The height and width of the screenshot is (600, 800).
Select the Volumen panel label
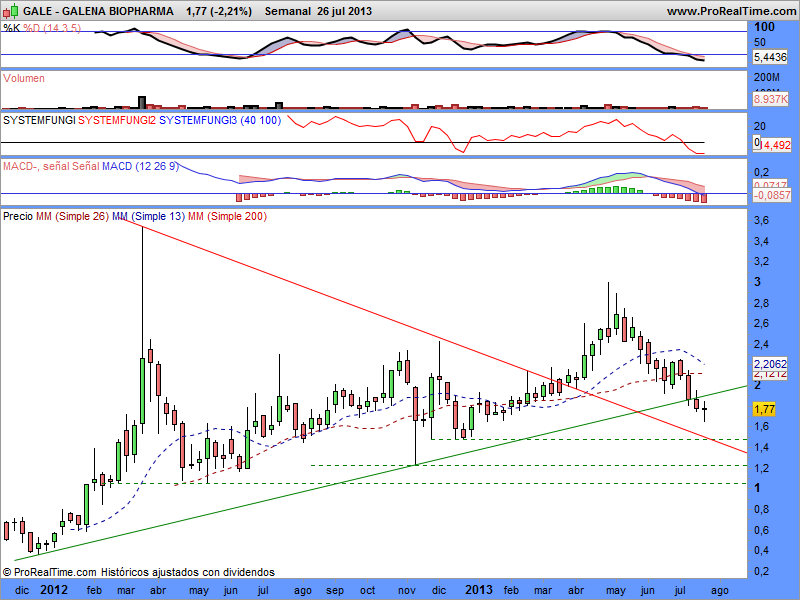[x=23, y=78]
